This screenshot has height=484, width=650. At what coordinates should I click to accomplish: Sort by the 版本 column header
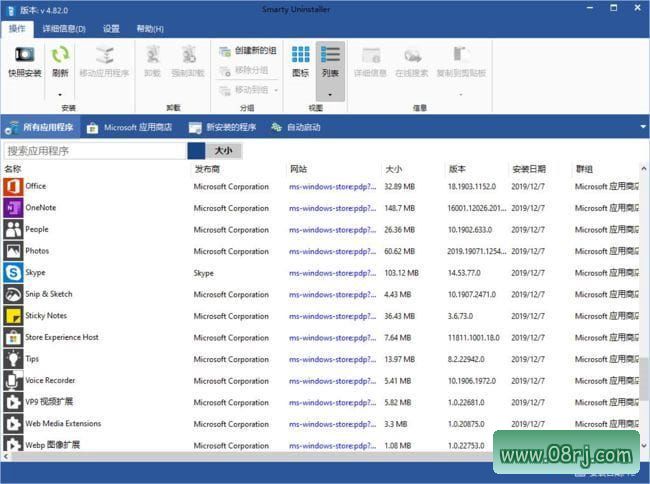pyautogui.click(x=457, y=169)
